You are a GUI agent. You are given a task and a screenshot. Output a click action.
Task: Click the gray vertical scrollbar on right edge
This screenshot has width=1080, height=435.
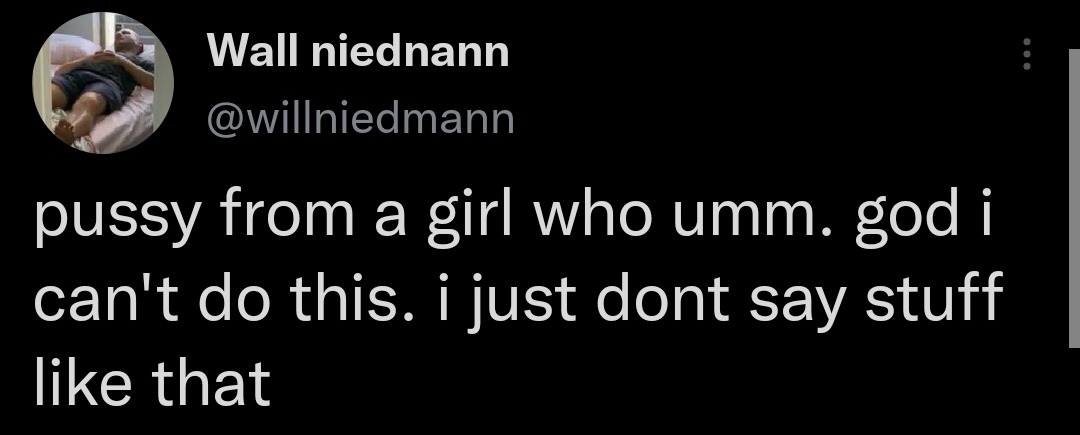point(1074,200)
